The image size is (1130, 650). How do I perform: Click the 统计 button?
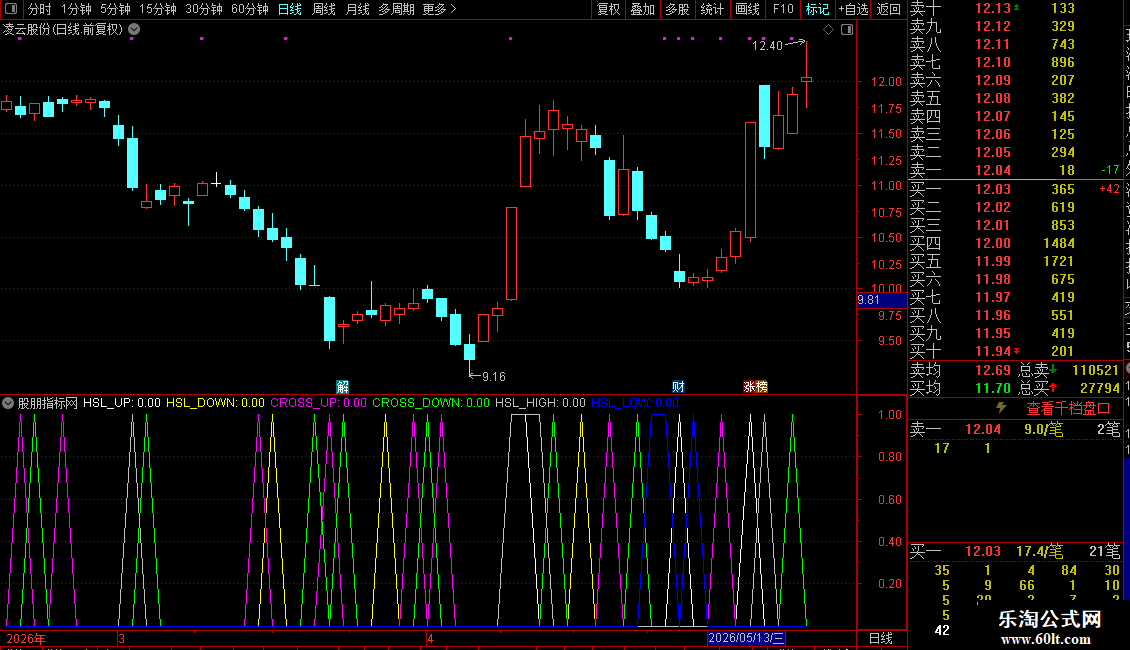pyautogui.click(x=712, y=9)
